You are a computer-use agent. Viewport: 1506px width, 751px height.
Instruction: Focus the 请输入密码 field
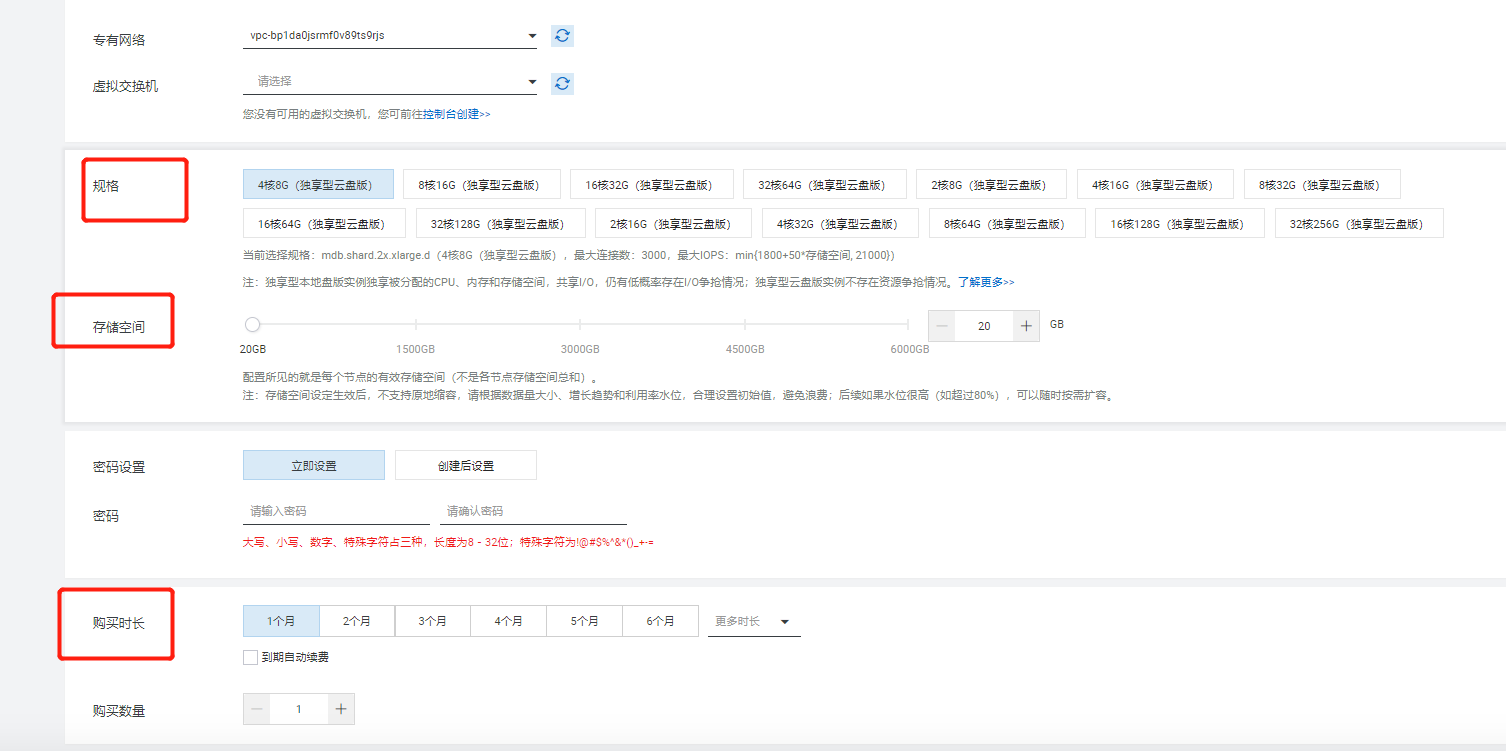pyautogui.click(x=336, y=511)
